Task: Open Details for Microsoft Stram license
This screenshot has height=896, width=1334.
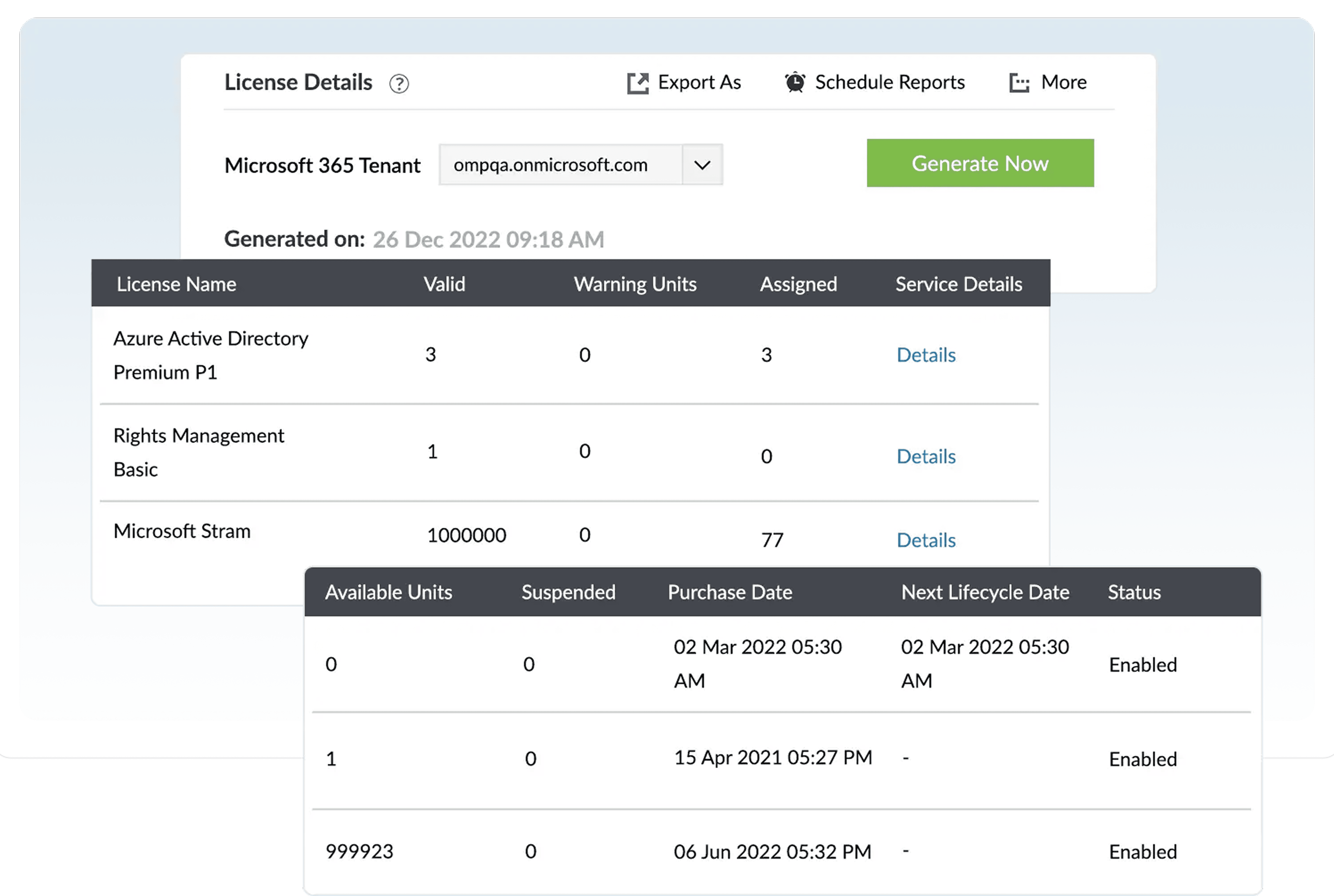Action: point(925,540)
